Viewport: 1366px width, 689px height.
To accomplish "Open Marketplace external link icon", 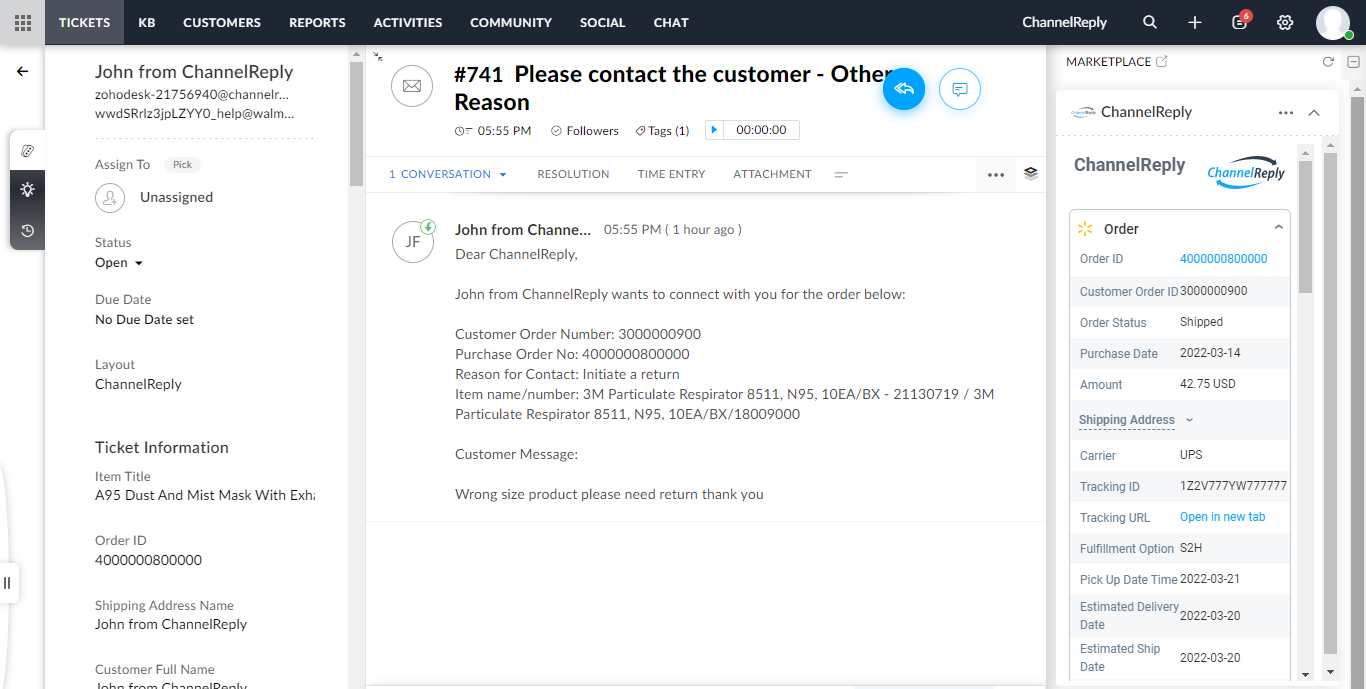I will [x=1161, y=61].
